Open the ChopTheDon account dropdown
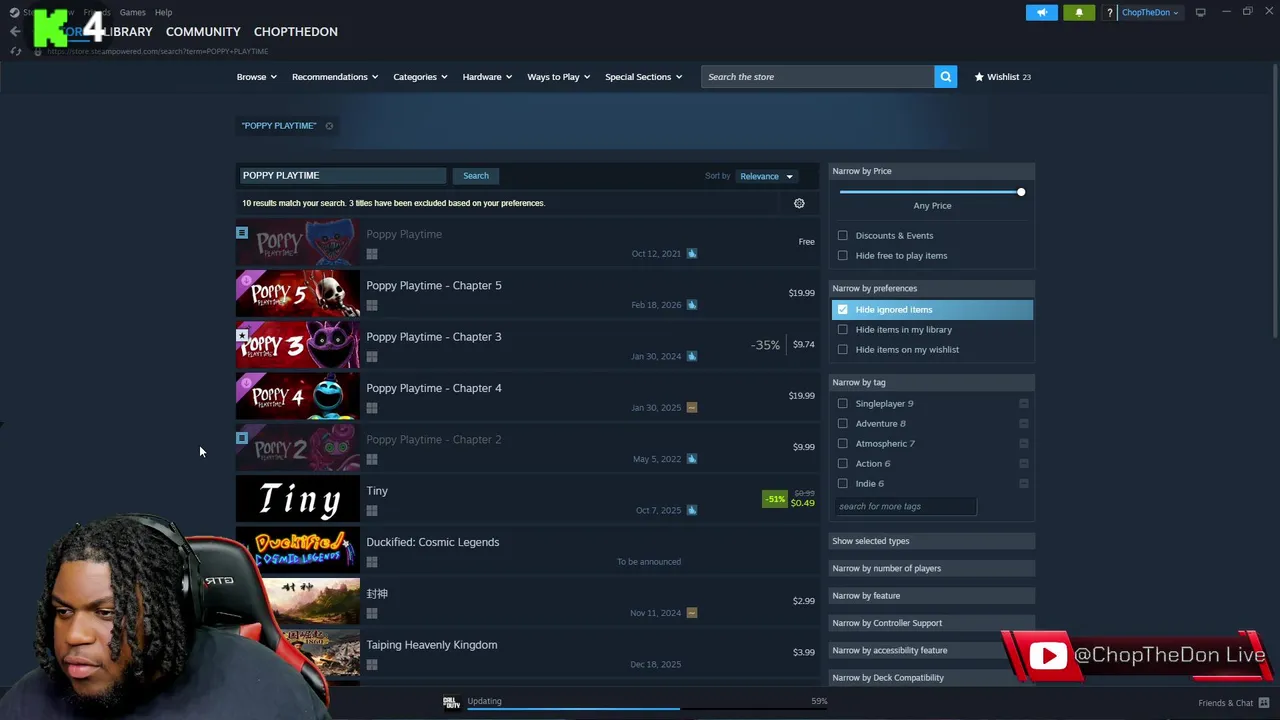 1150,12
